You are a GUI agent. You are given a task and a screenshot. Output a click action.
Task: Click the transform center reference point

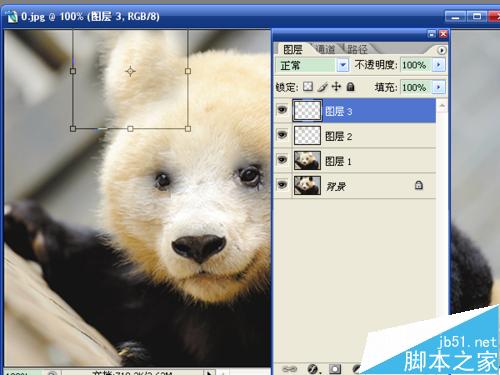click(x=130, y=71)
